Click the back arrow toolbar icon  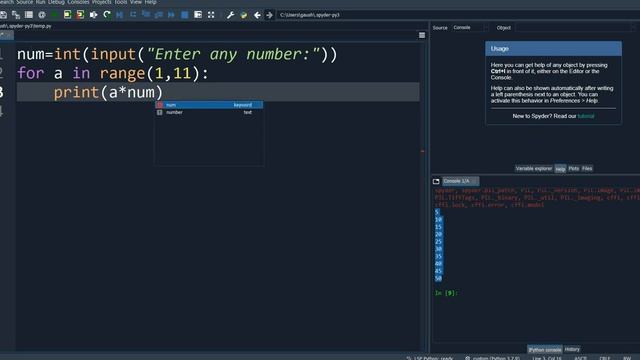[x=257, y=15]
